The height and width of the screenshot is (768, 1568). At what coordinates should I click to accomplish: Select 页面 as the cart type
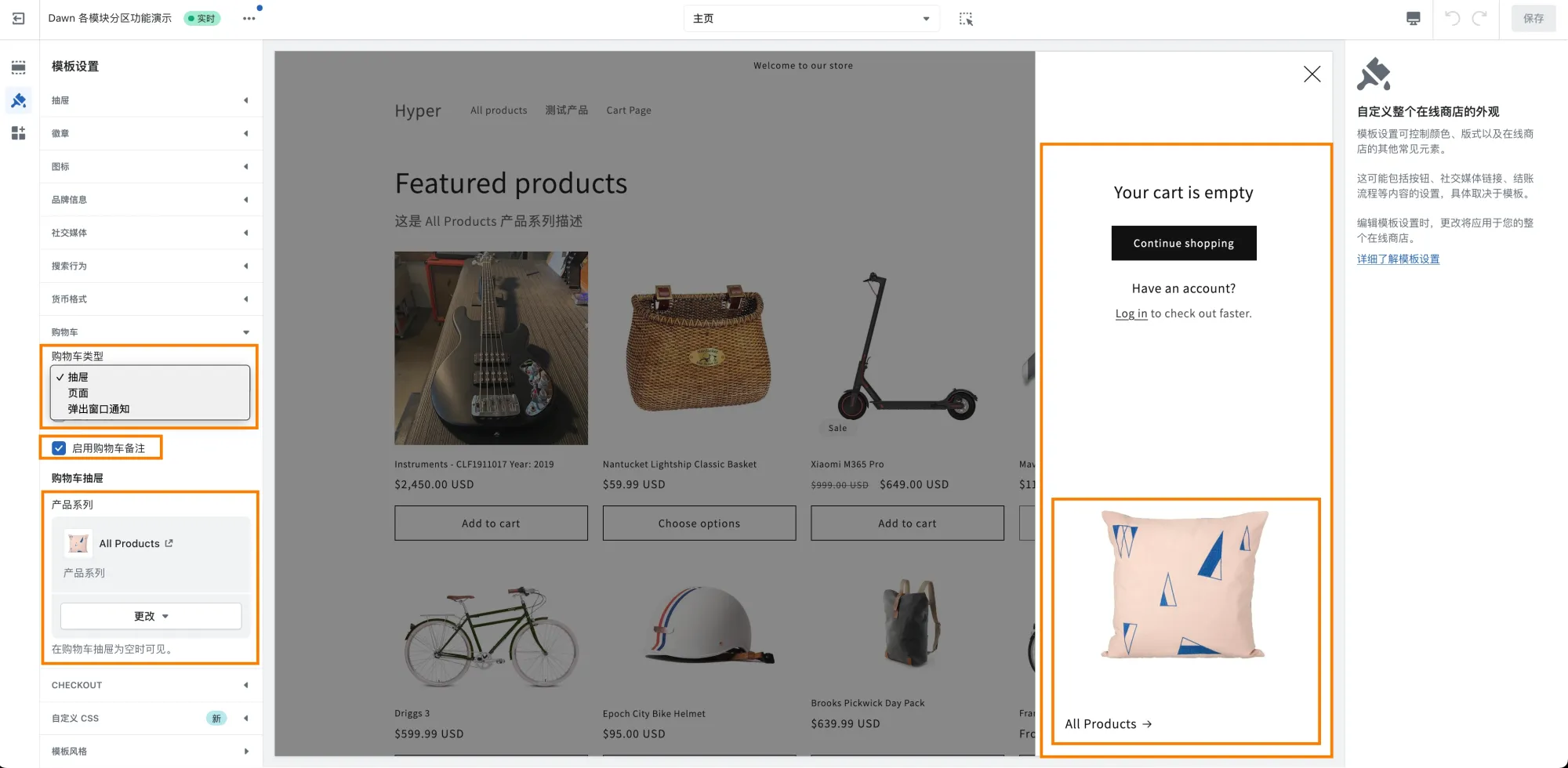point(78,393)
